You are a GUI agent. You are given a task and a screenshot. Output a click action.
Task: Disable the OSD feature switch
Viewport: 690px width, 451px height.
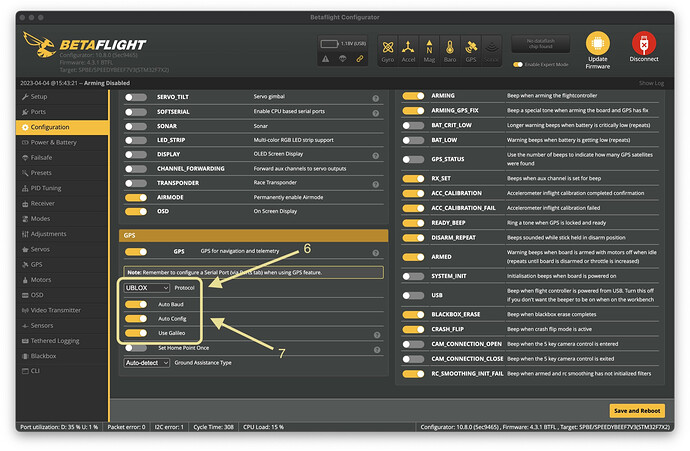[136, 212]
